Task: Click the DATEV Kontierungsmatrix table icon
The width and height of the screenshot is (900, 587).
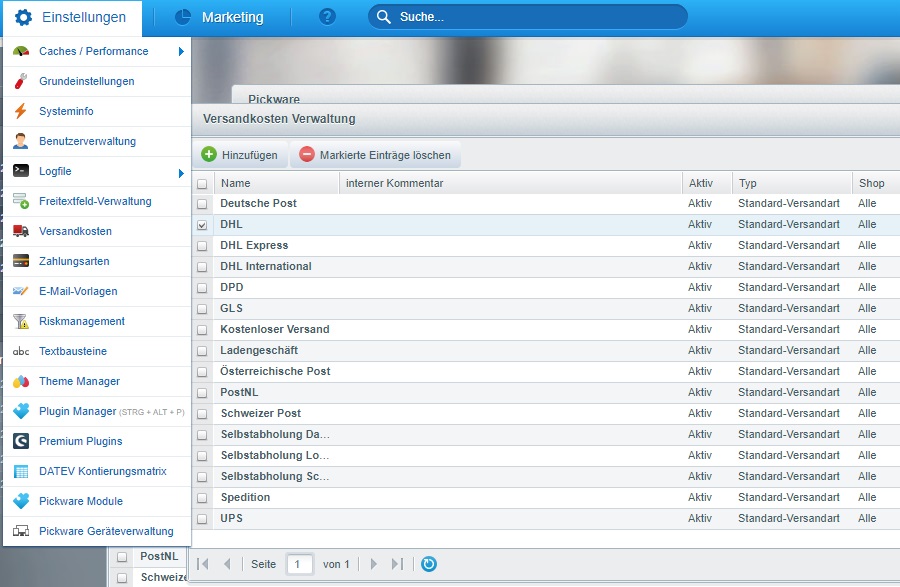Action: tap(21, 471)
